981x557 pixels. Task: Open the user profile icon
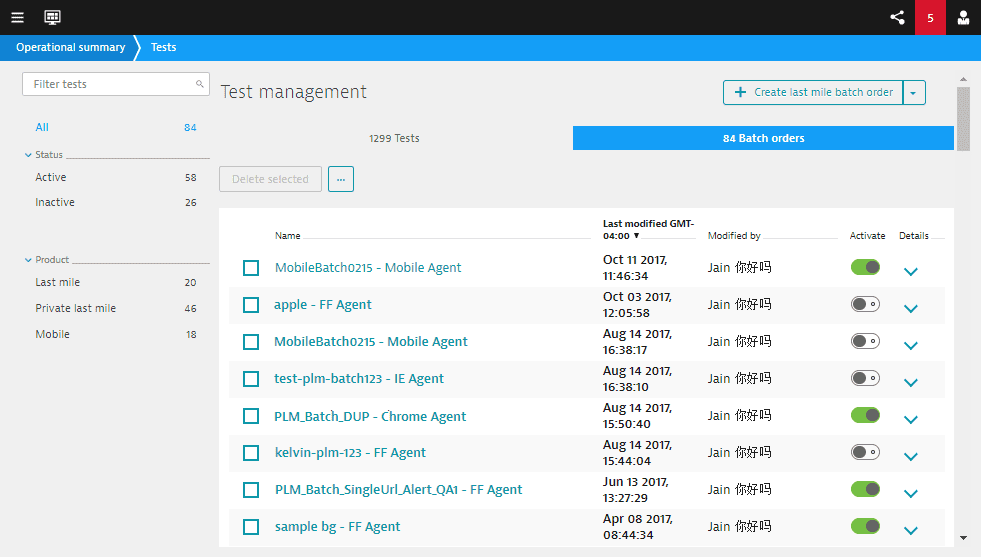[x=963, y=18]
